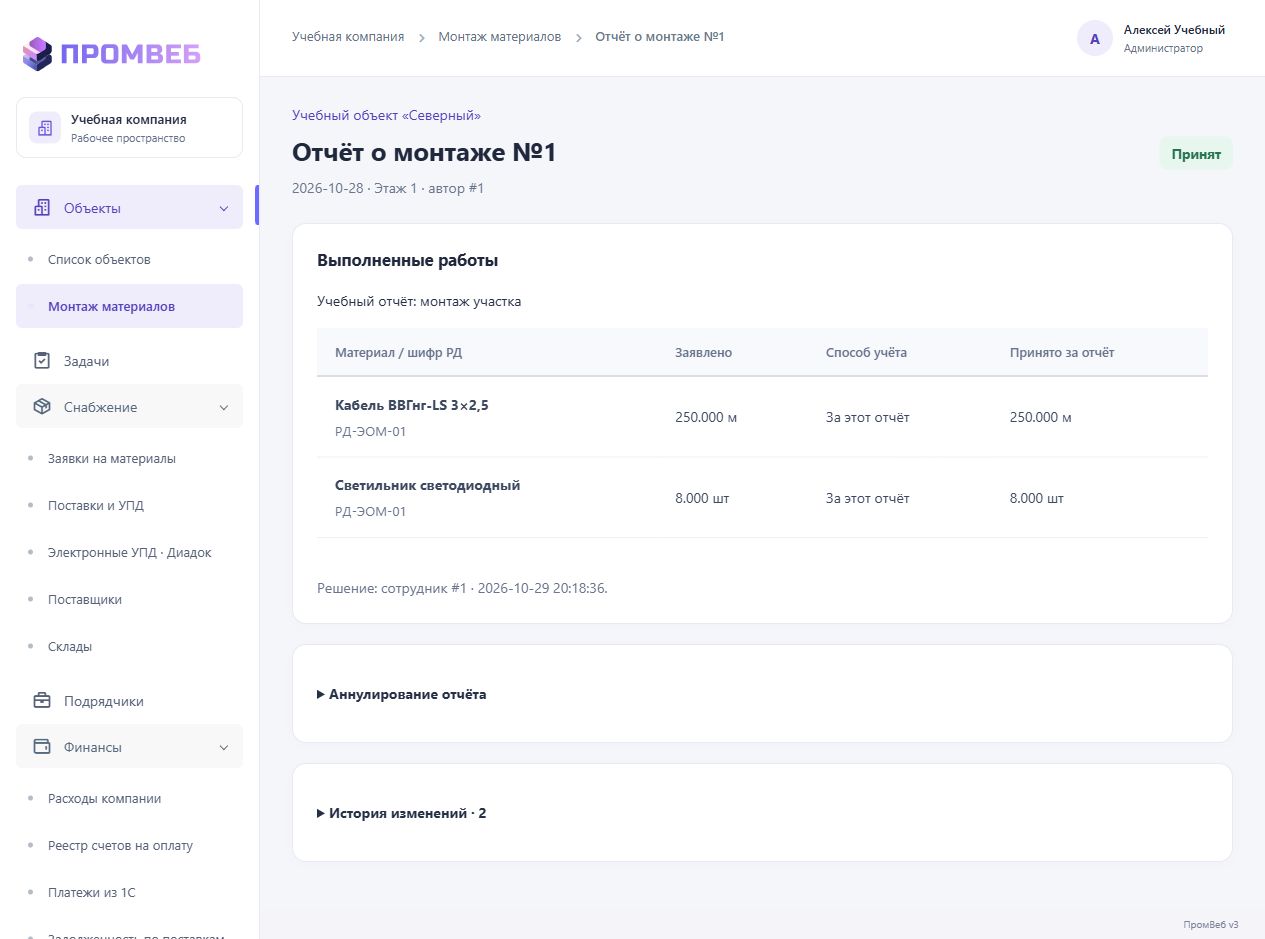This screenshot has height=939, width=1265.
Task: Click the Подрядчики briefcase icon
Action: [42, 701]
